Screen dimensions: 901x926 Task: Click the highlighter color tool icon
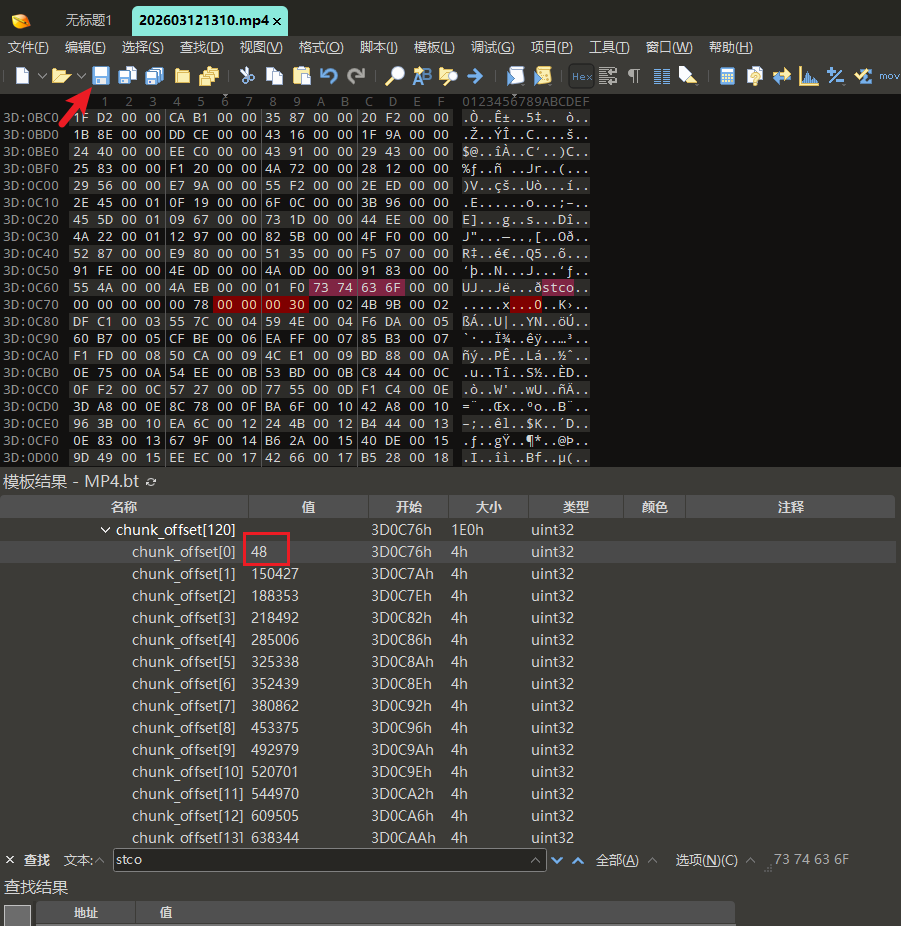[x=688, y=76]
